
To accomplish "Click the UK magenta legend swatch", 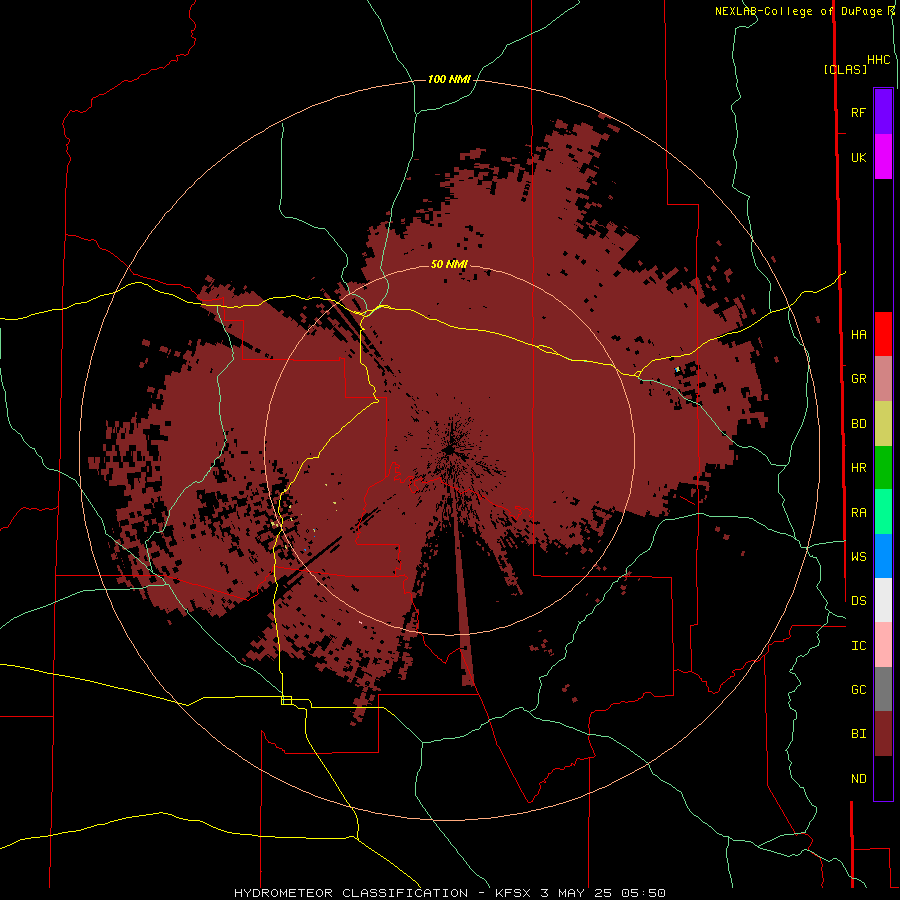I will 883,157.
